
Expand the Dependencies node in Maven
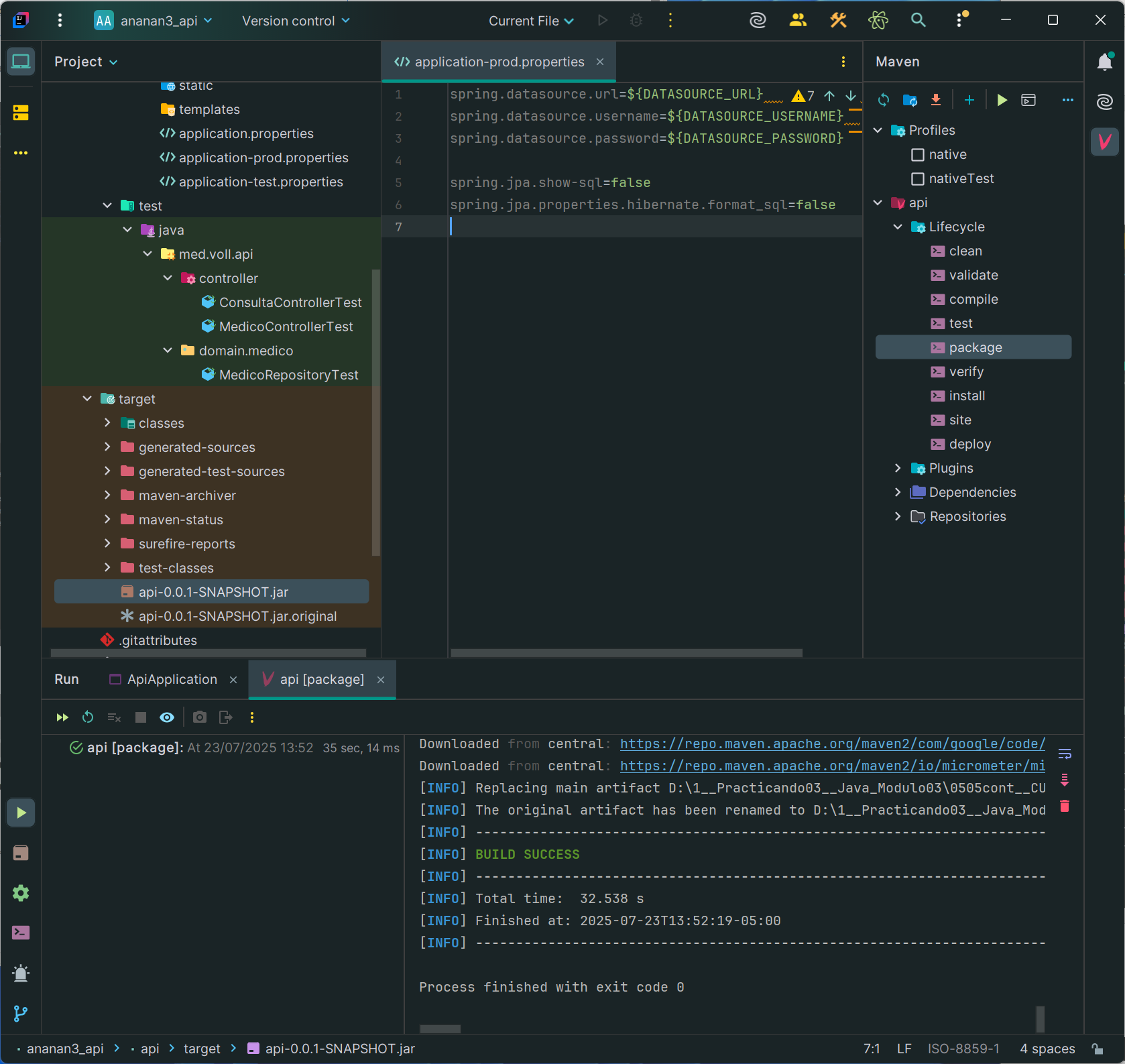pos(898,493)
